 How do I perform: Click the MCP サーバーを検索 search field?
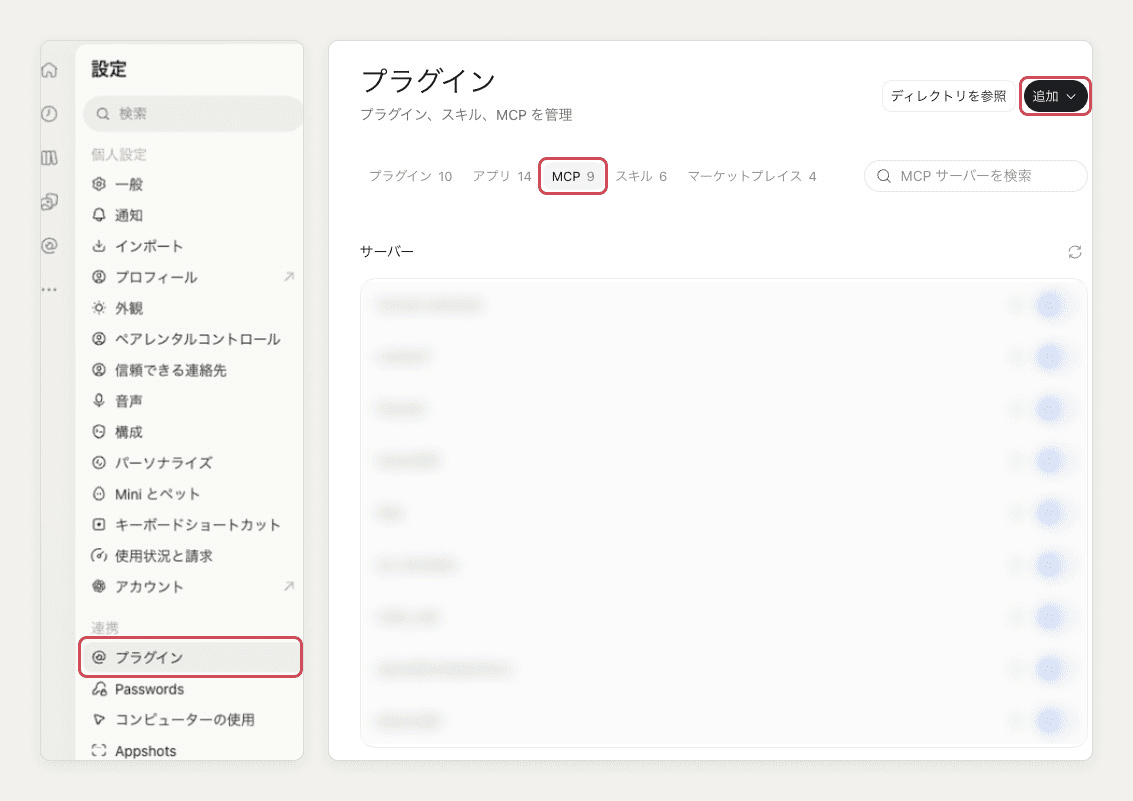click(975, 176)
